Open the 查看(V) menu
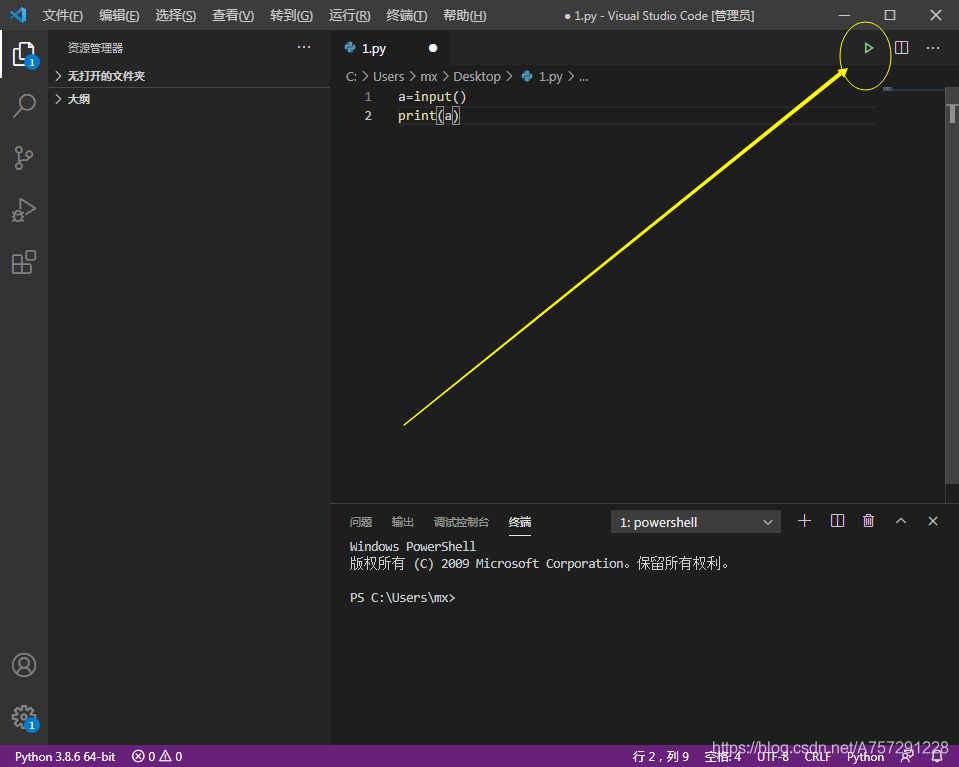The width and height of the screenshot is (959, 767). 233,15
